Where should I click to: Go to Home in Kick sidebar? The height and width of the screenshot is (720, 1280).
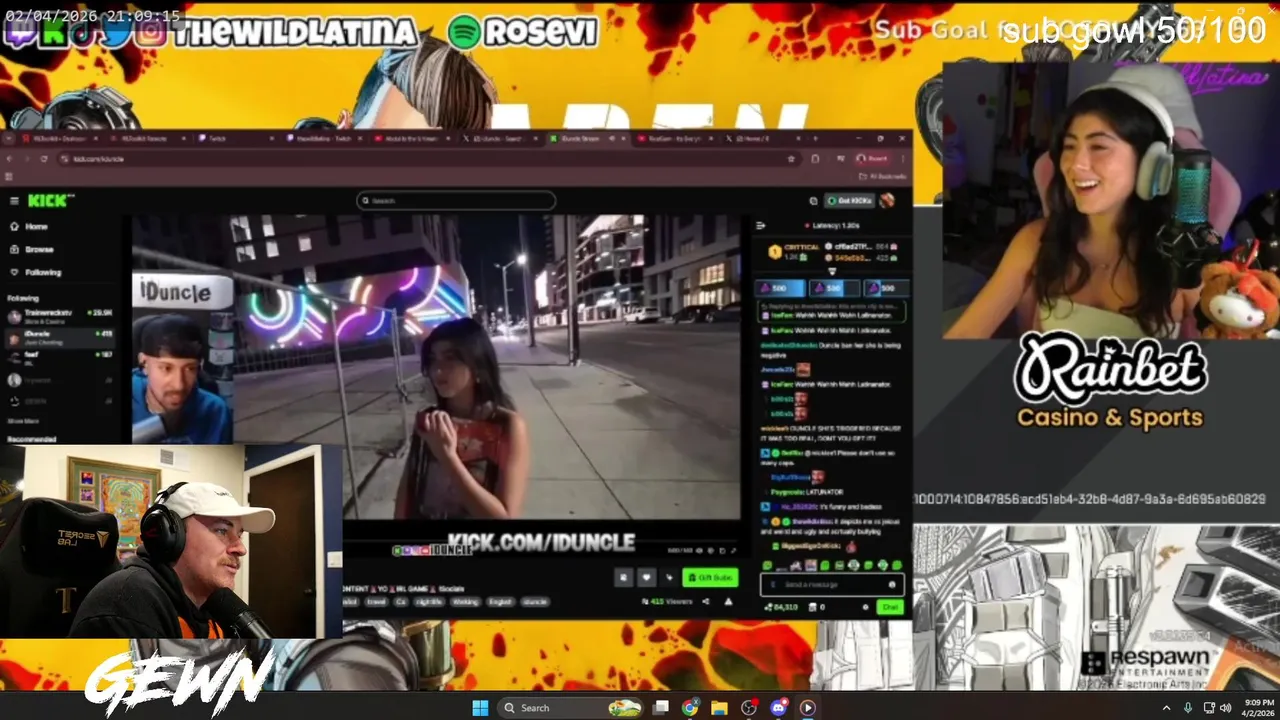pyautogui.click(x=36, y=227)
